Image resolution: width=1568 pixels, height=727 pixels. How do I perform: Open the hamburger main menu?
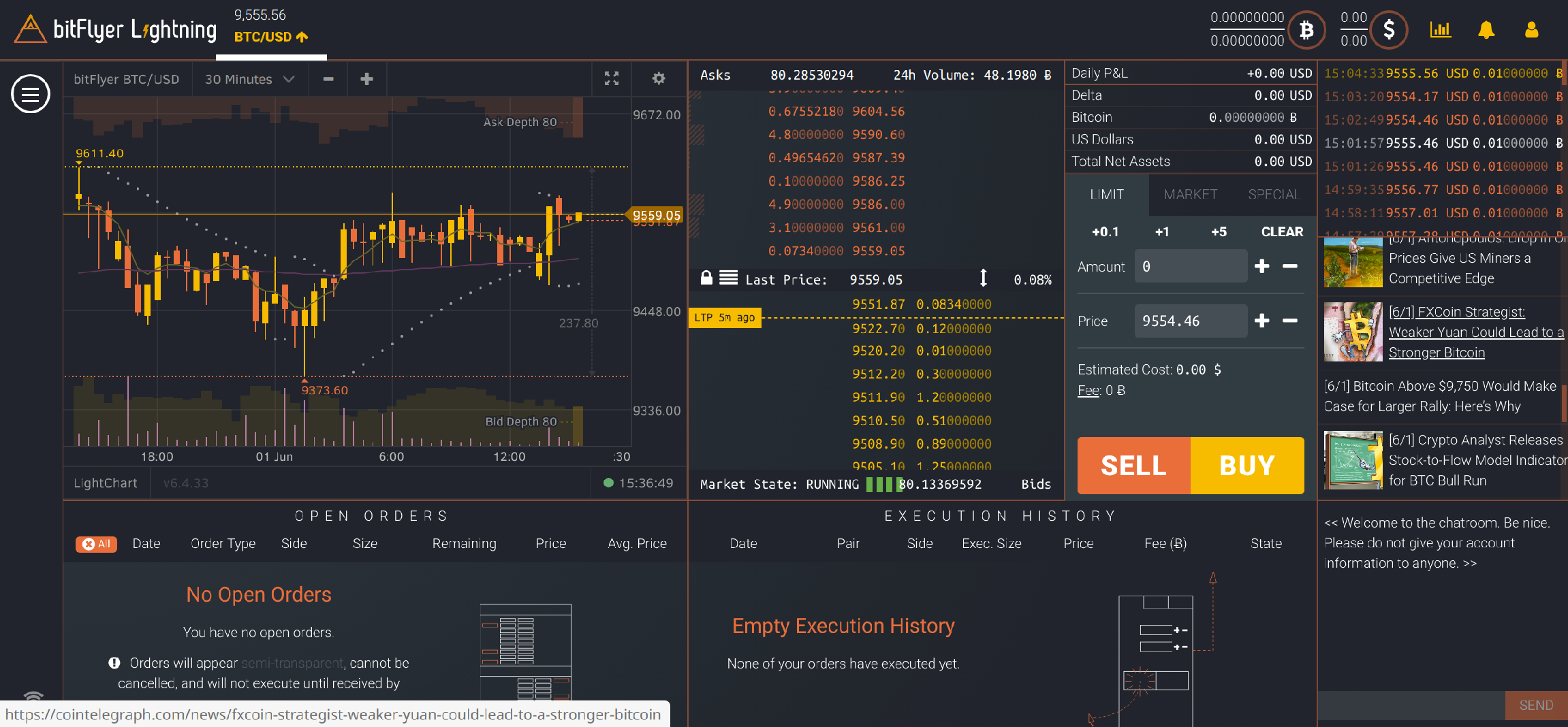click(31, 94)
